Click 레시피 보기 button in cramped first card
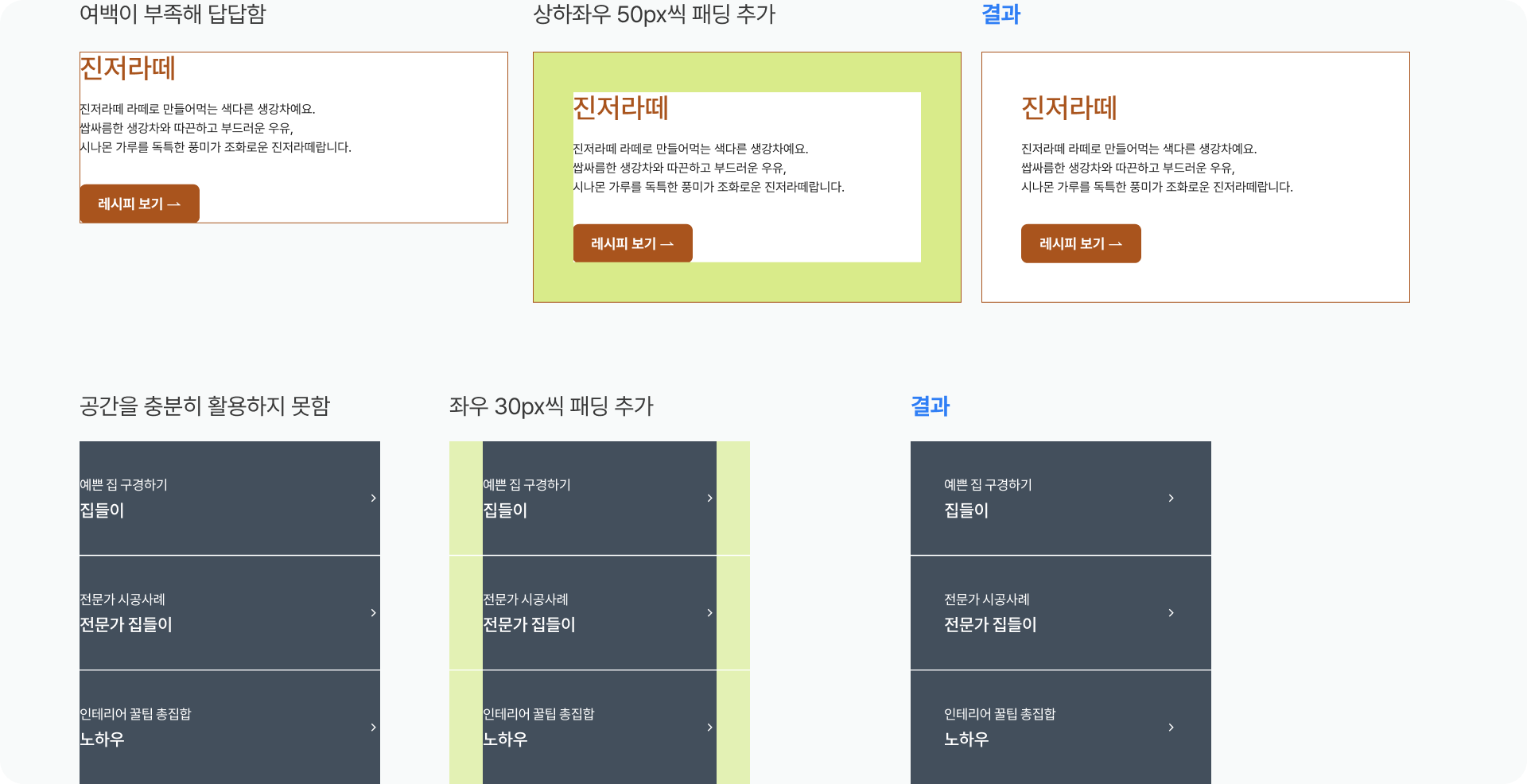Viewport: 1527px width, 784px height. click(139, 204)
